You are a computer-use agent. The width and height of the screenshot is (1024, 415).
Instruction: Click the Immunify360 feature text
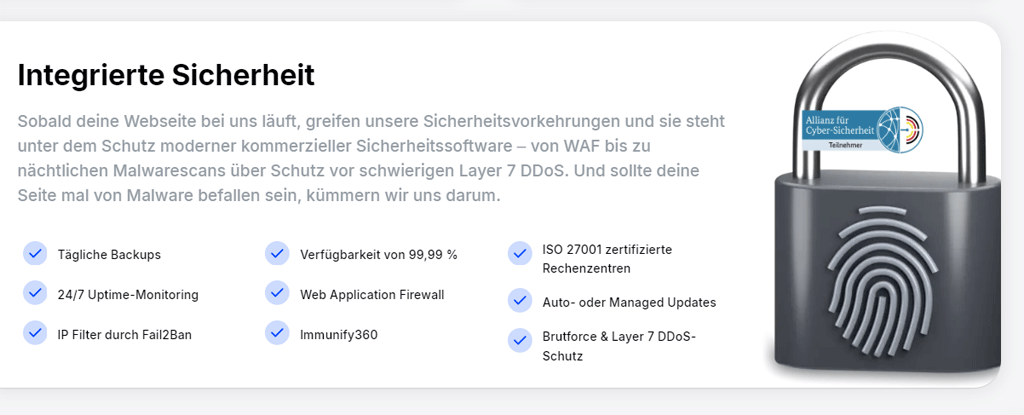(339, 334)
